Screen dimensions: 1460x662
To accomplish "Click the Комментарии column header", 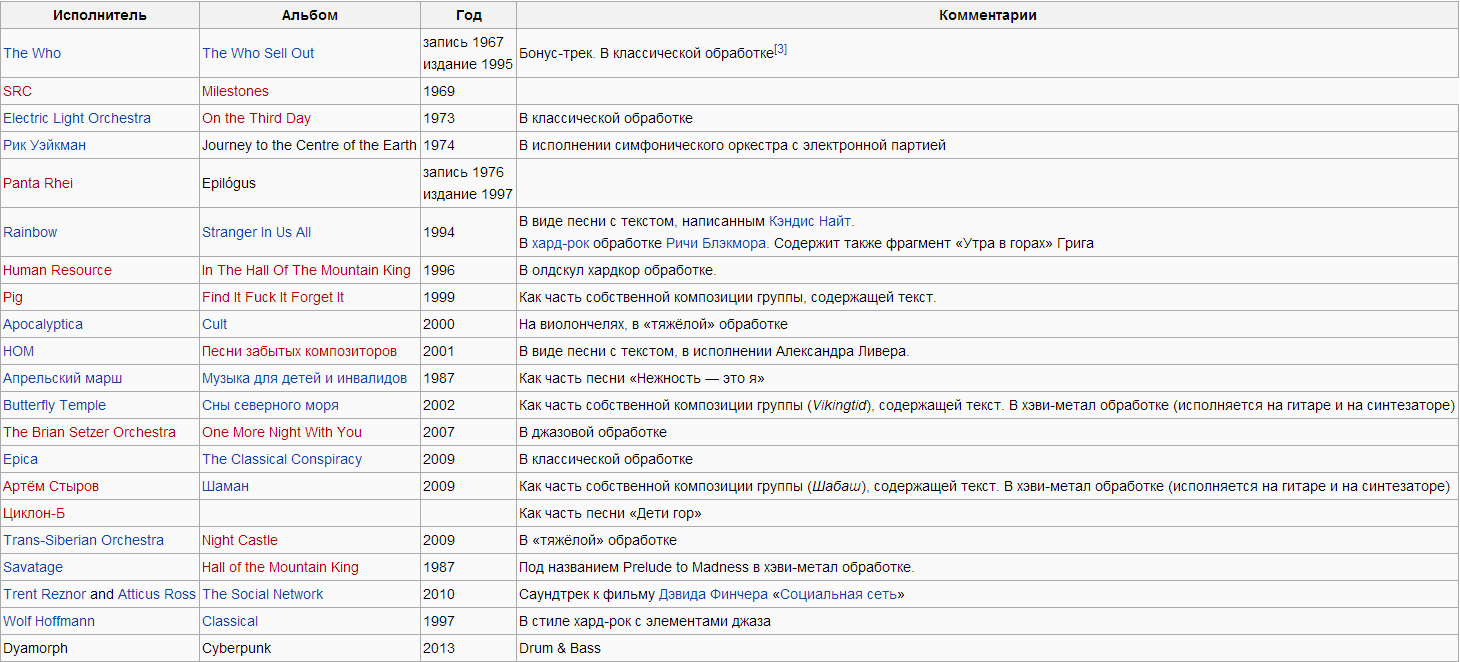I will pos(988,15).
